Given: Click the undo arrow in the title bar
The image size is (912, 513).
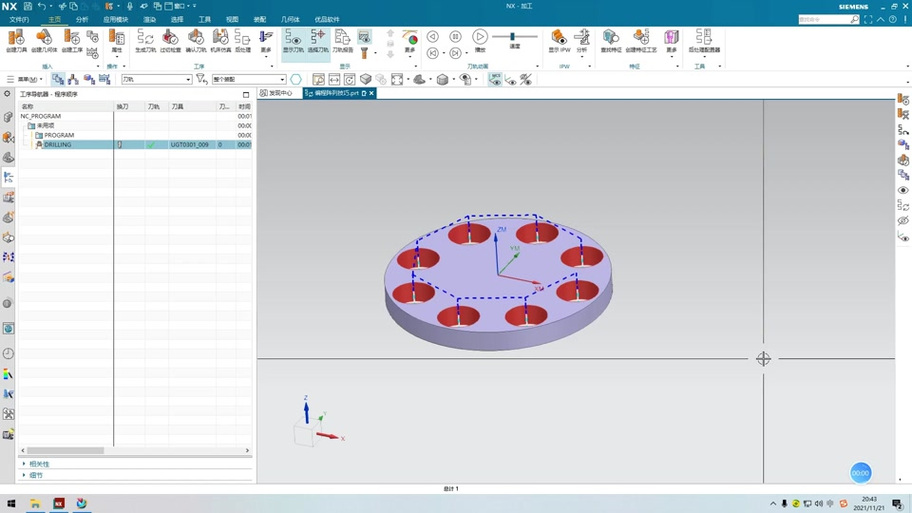Looking at the screenshot, I should coord(41,6).
